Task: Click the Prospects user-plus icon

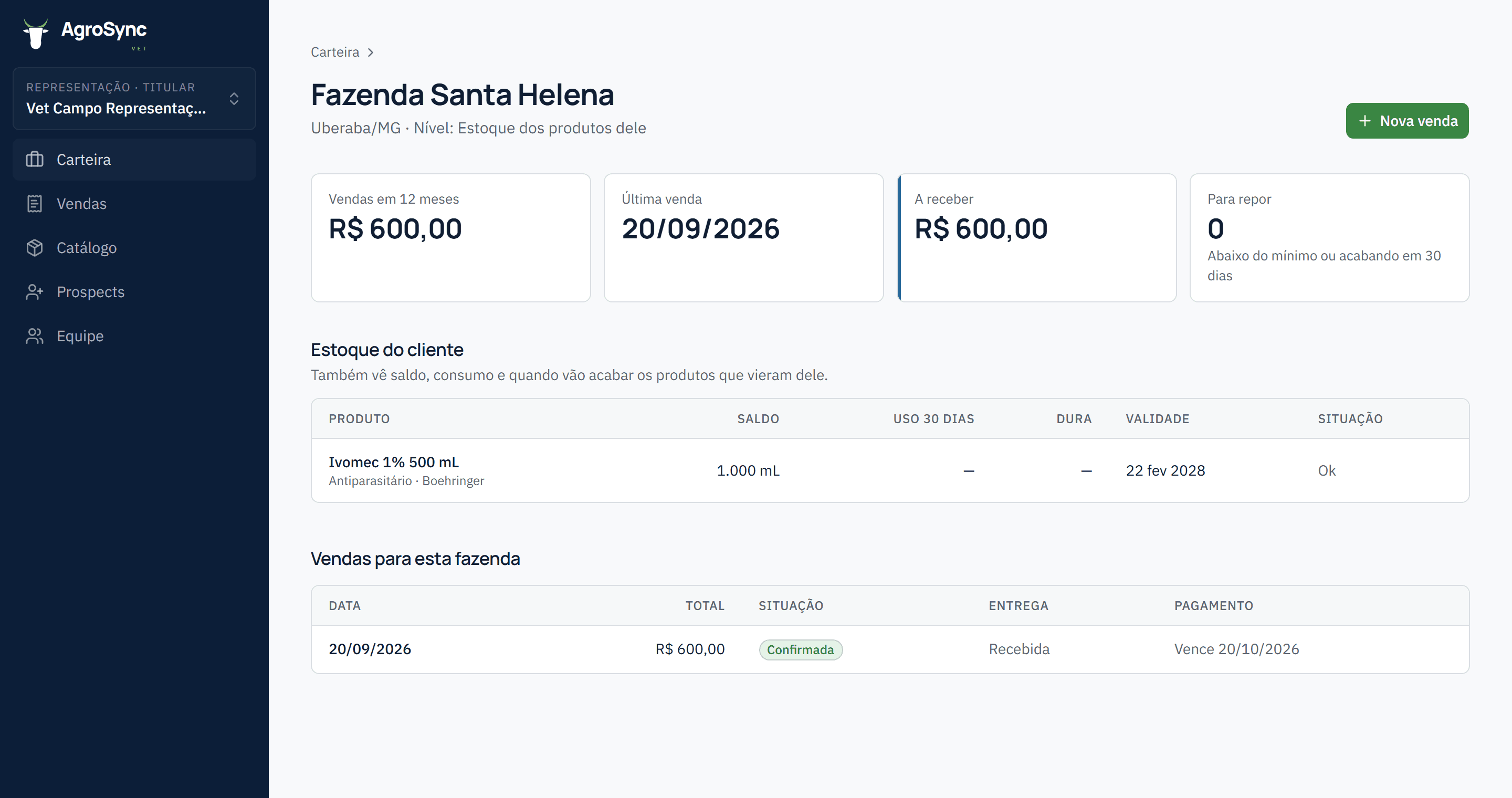Action: pos(35,291)
